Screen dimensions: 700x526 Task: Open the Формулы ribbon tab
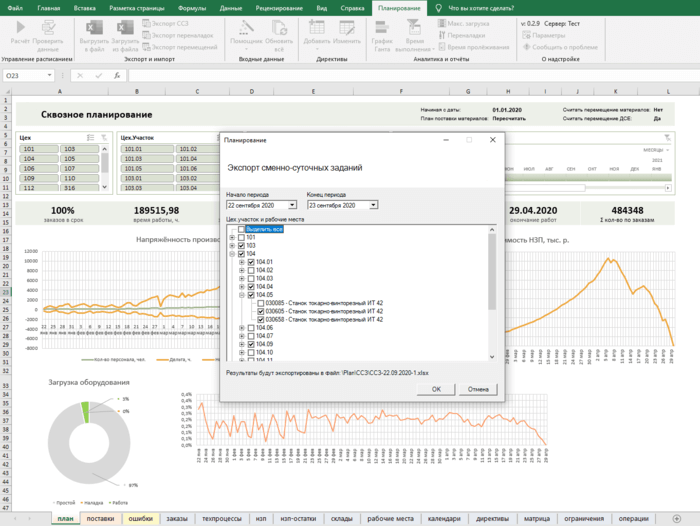(191, 7)
